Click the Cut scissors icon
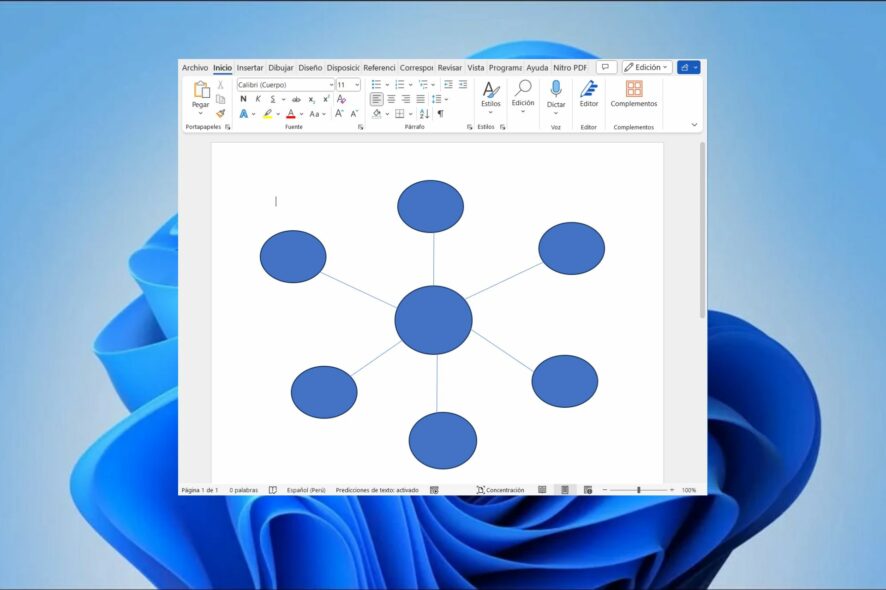 click(x=220, y=85)
